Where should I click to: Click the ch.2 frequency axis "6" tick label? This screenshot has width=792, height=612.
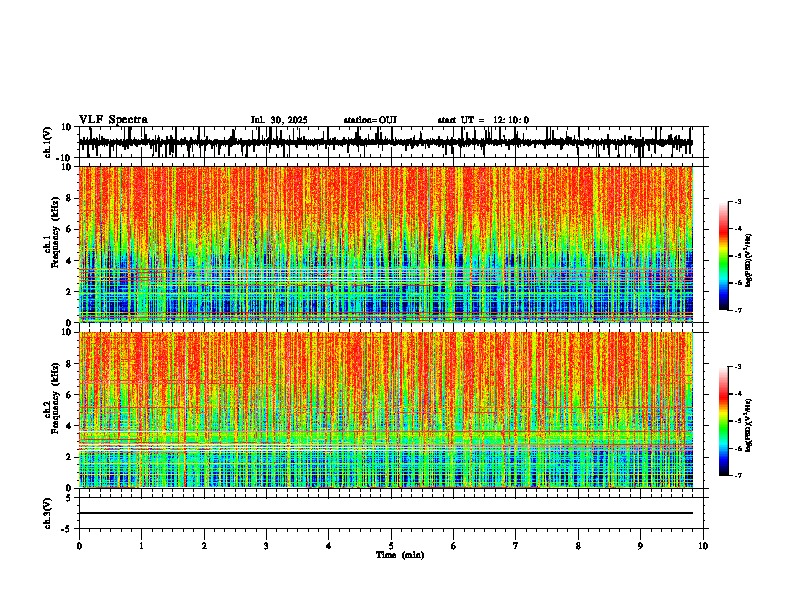click(70, 395)
